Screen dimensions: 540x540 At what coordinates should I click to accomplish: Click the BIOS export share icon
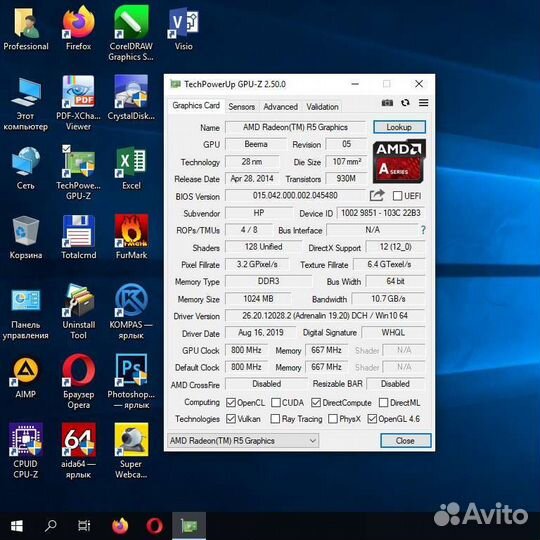tap(377, 195)
